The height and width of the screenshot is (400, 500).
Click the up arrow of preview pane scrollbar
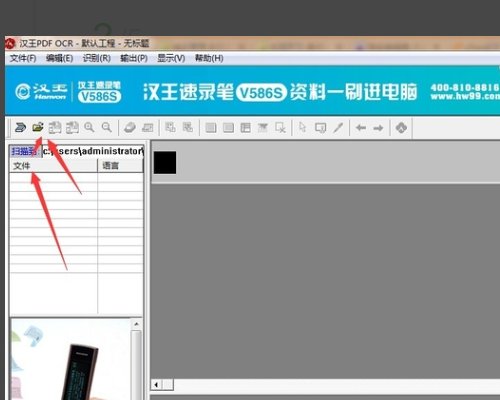coord(136,324)
